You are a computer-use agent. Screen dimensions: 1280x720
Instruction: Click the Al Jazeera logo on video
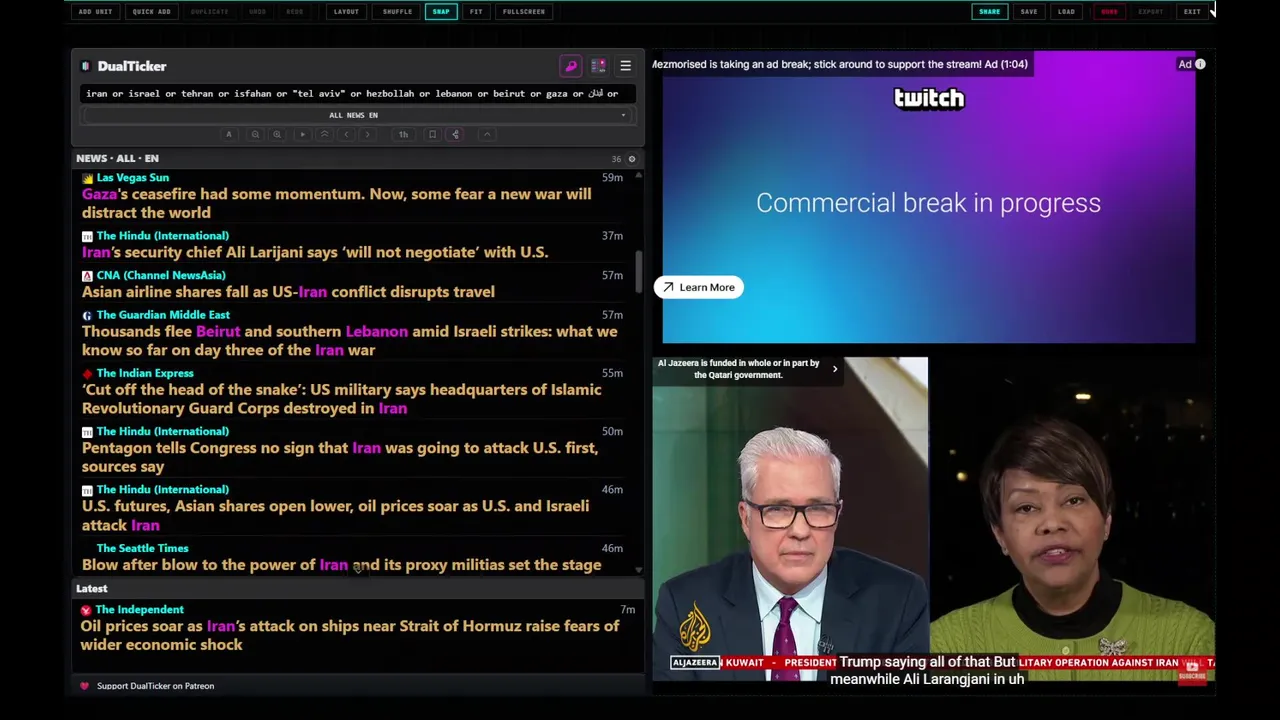coord(694,628)
